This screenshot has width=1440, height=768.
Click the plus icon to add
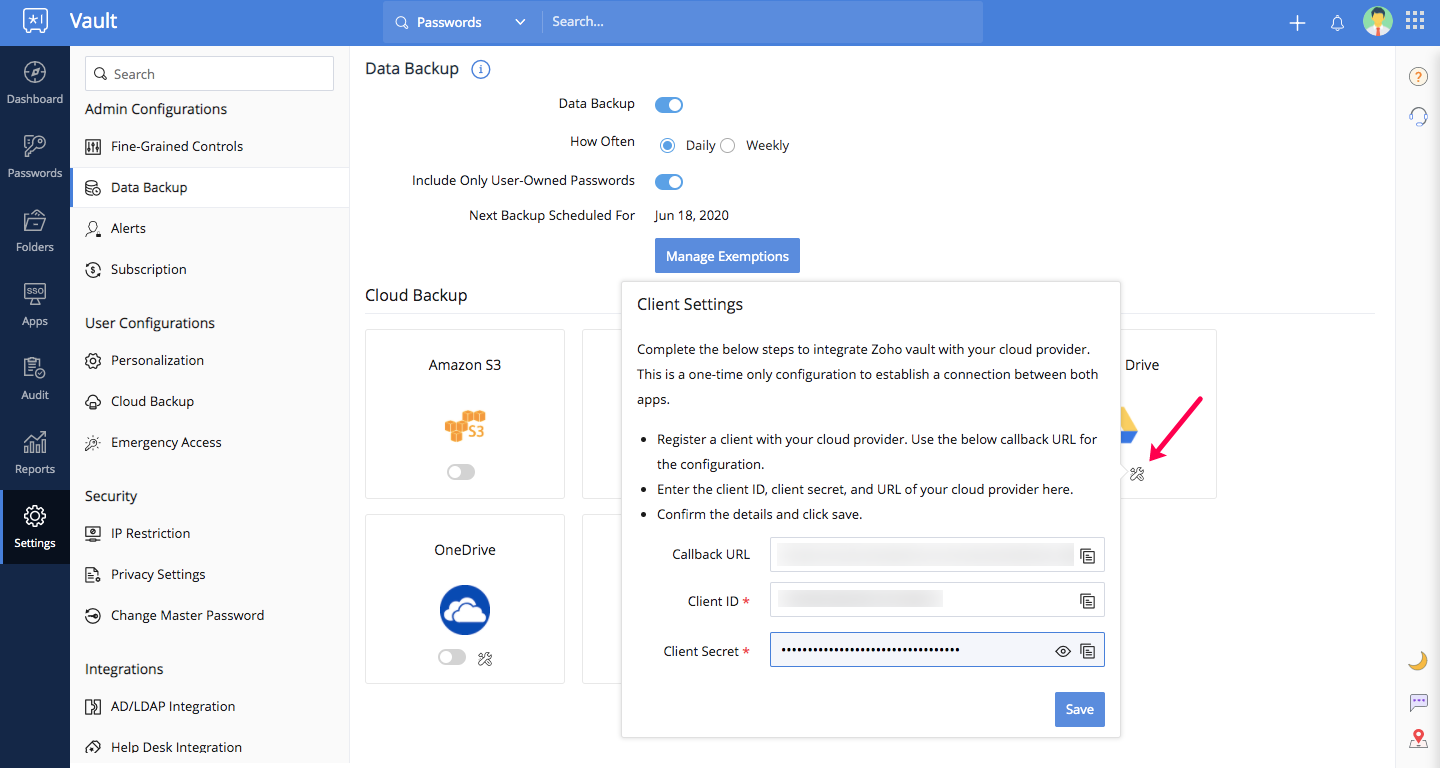click(1297, 23)
